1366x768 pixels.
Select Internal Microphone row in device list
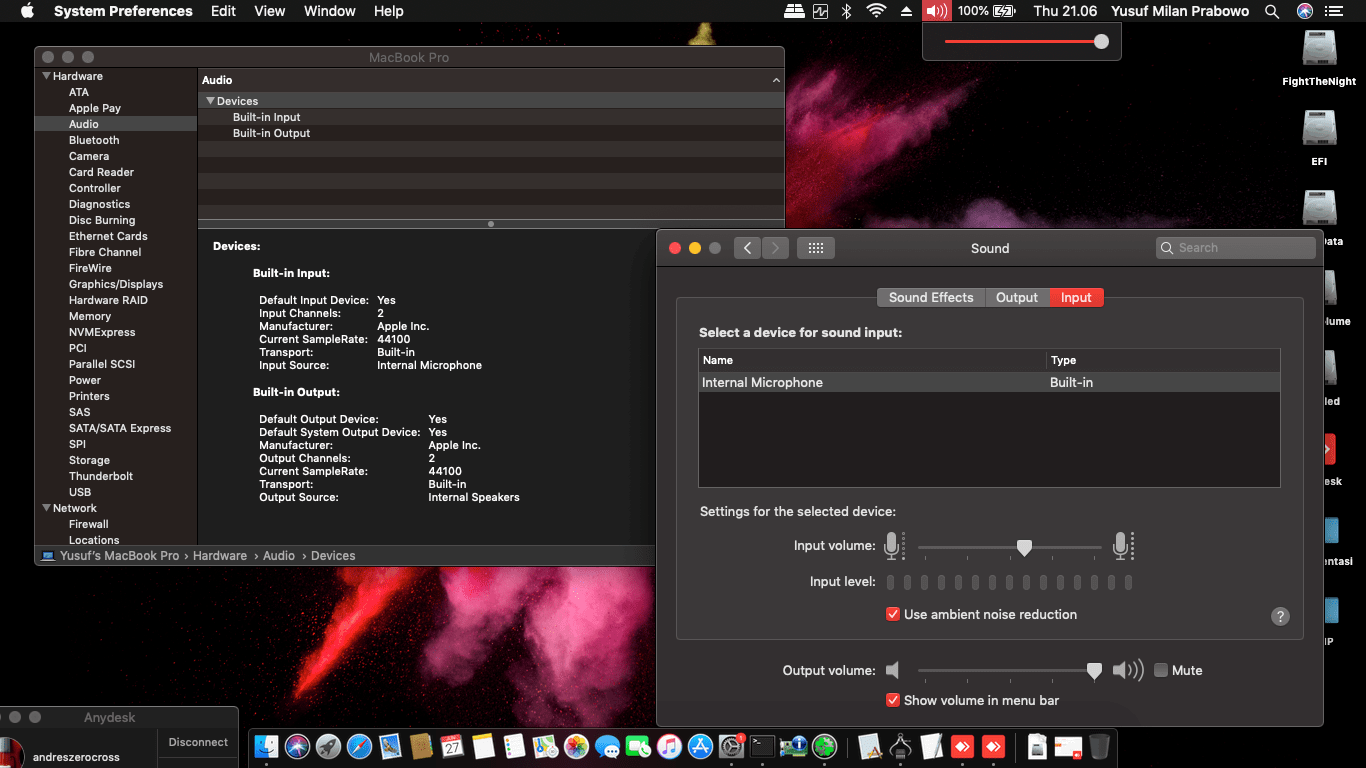989,382
